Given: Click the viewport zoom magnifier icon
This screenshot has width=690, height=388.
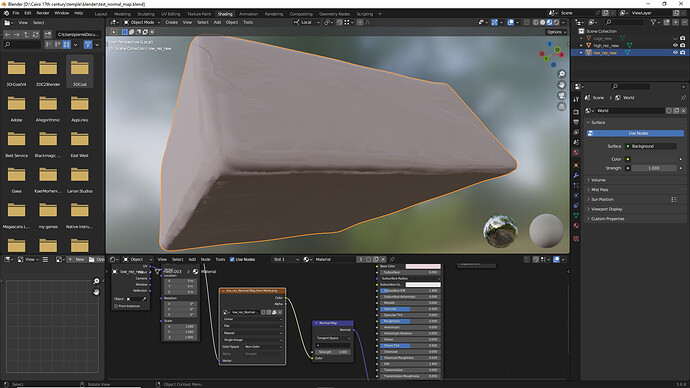Looking at the screenshot, I should [x=562, y=74].
